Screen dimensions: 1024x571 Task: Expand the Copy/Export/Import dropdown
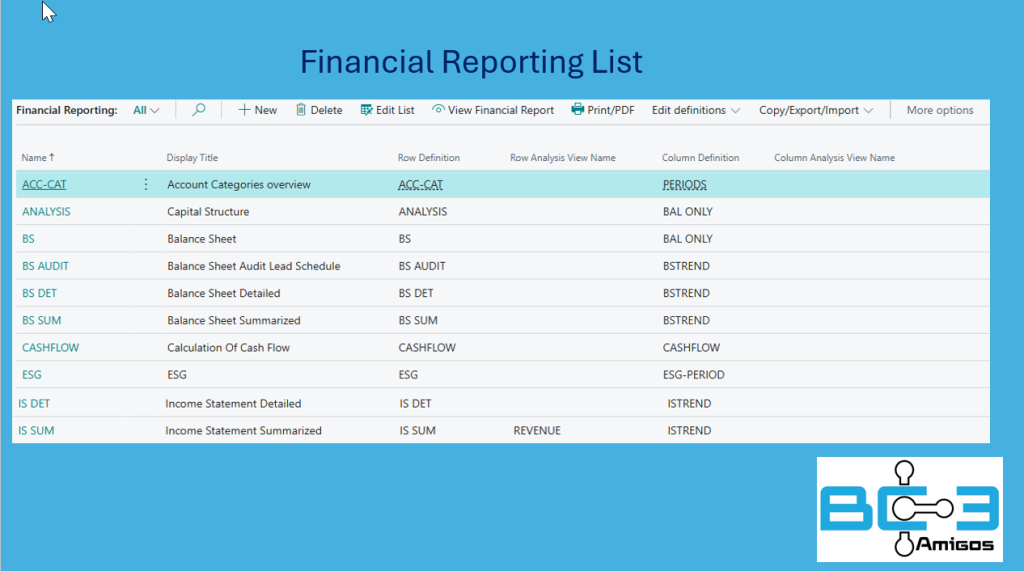815,110
